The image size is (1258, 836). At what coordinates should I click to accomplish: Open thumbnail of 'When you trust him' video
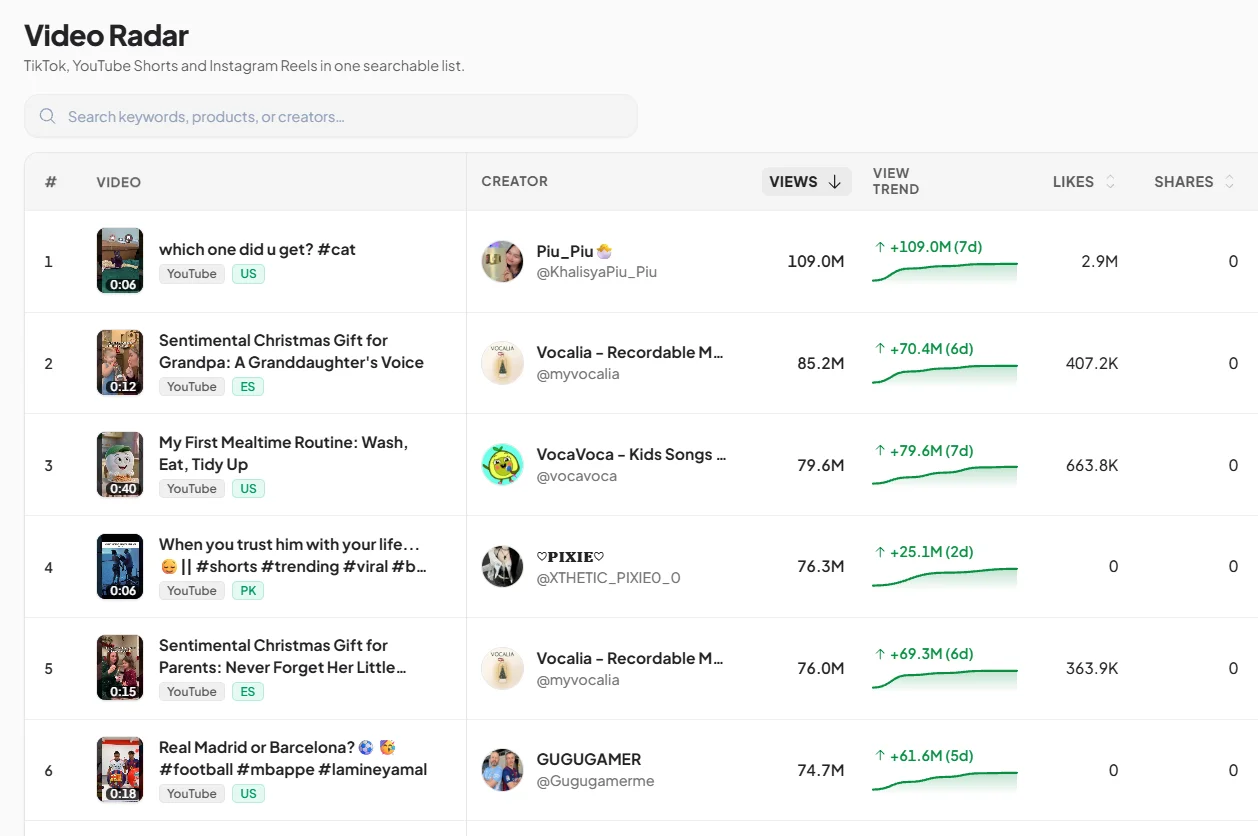(120, 567)
